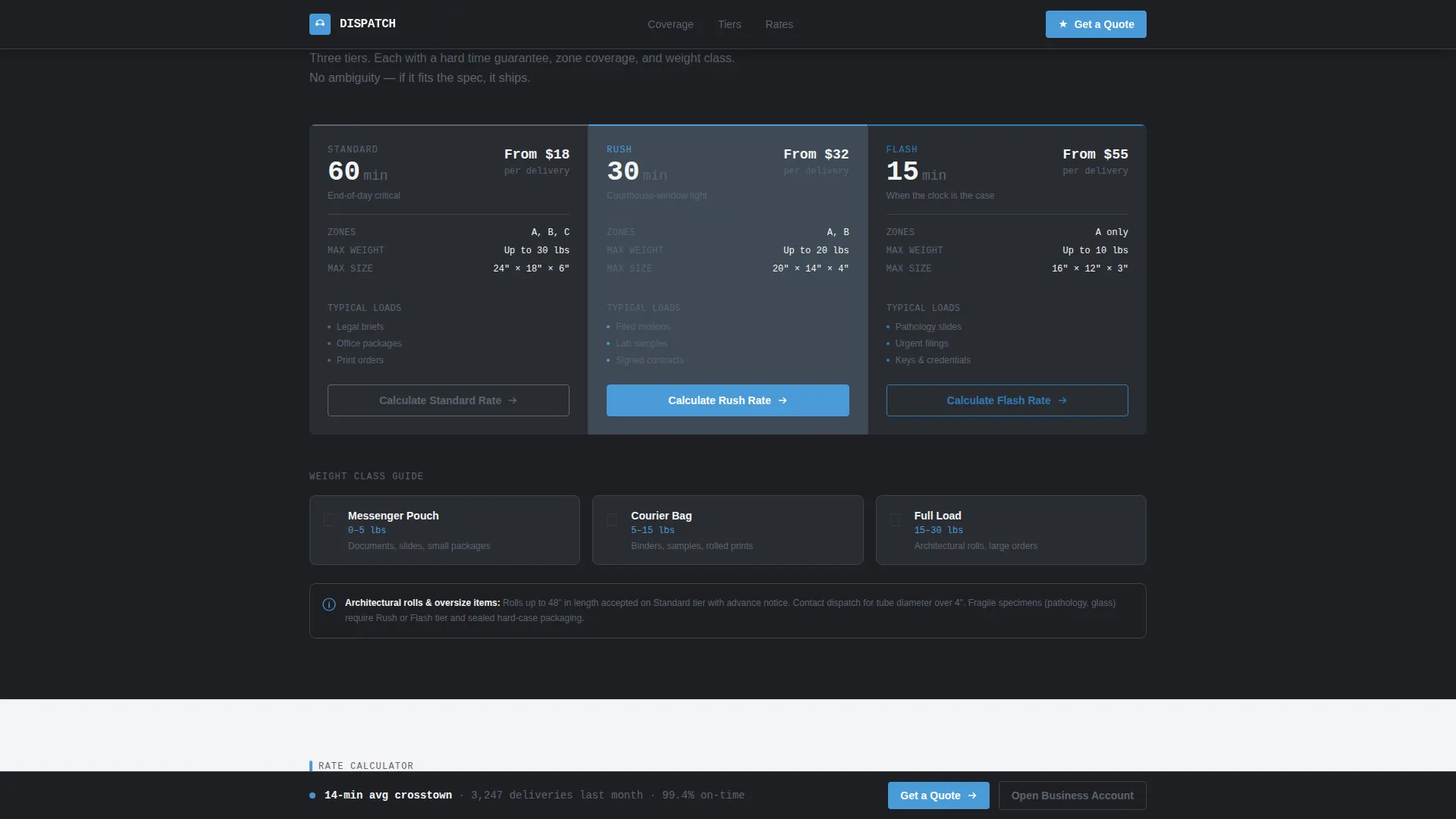
Task: Select the Courier Bag card title
Action: click(x=661, y=516)
